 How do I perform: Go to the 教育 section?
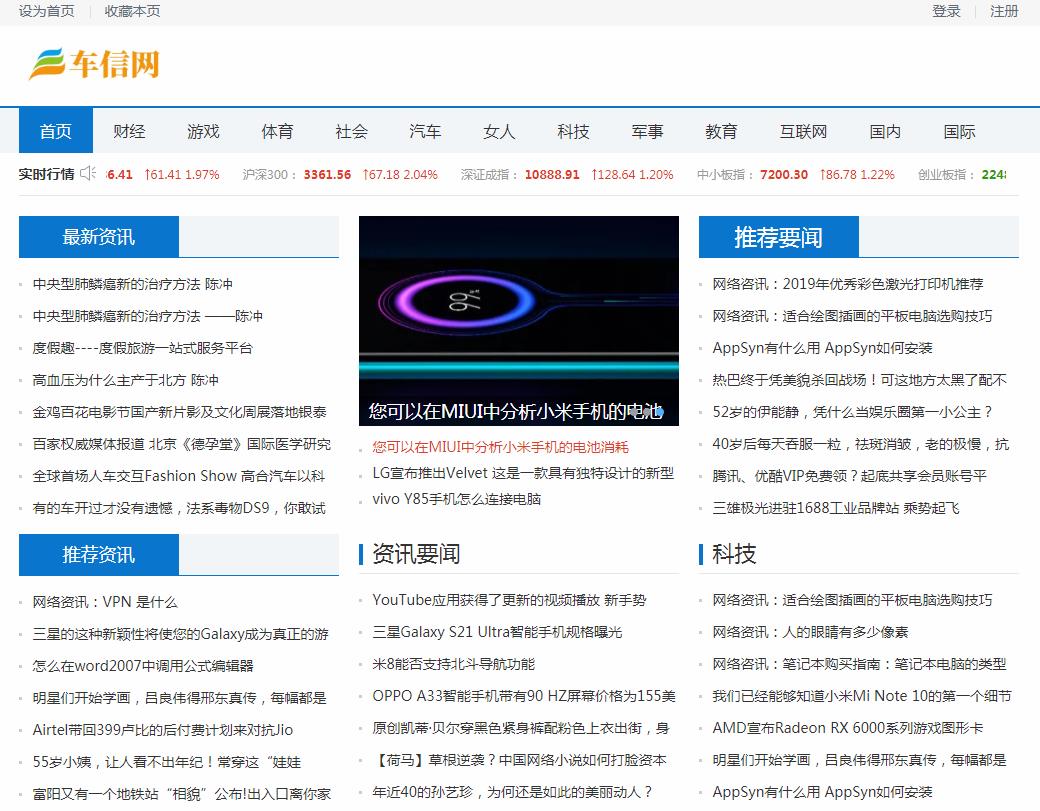722,131
